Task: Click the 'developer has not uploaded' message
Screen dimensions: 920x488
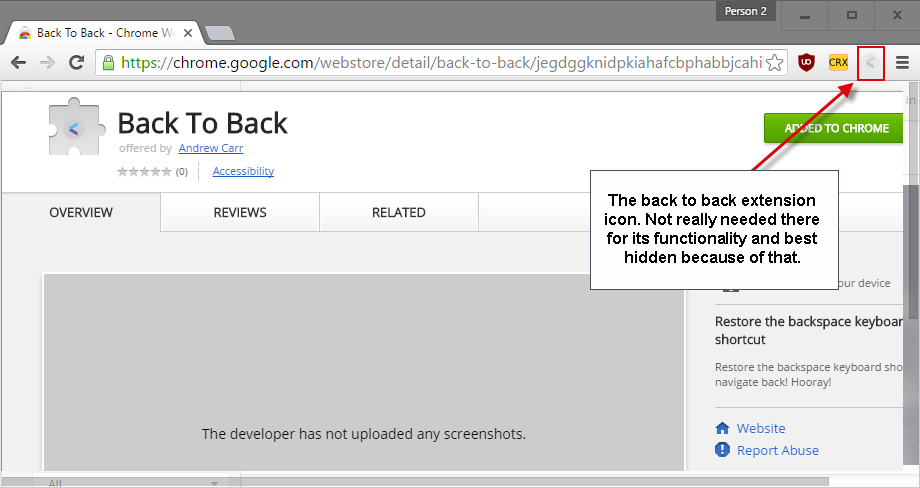Action: pos(364,434)
